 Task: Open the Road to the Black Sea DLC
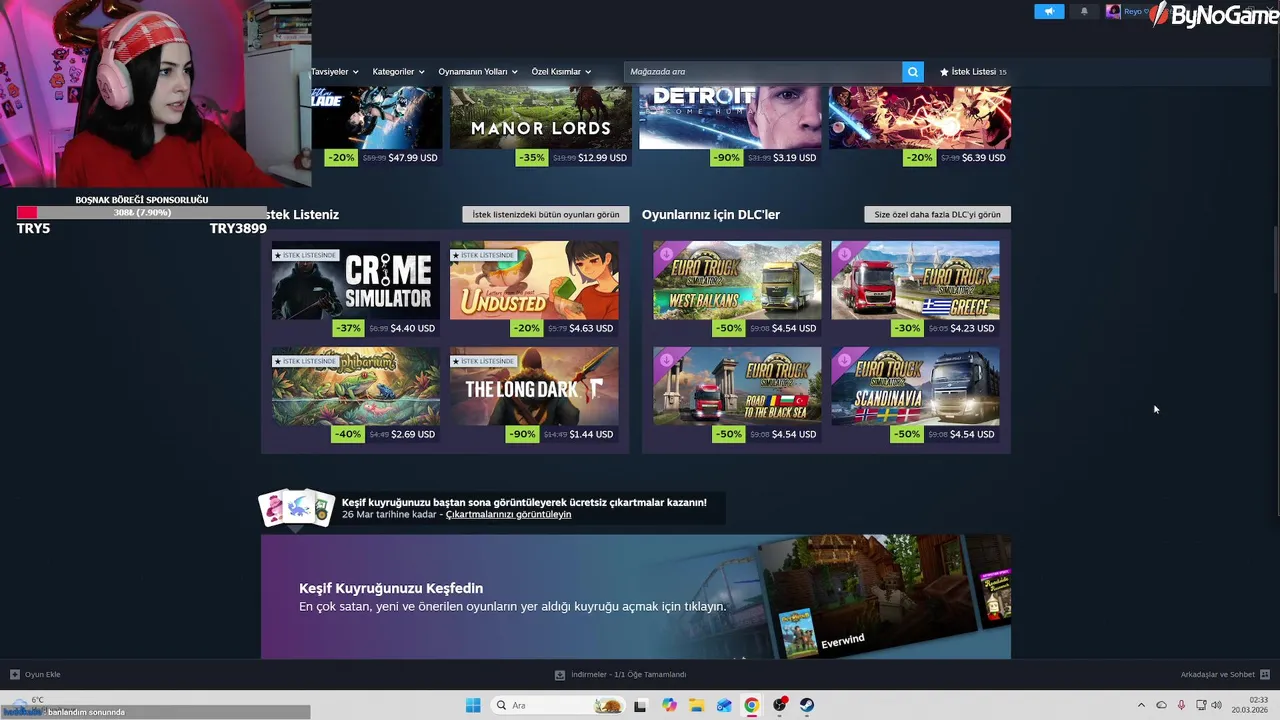tap(737, 386)
